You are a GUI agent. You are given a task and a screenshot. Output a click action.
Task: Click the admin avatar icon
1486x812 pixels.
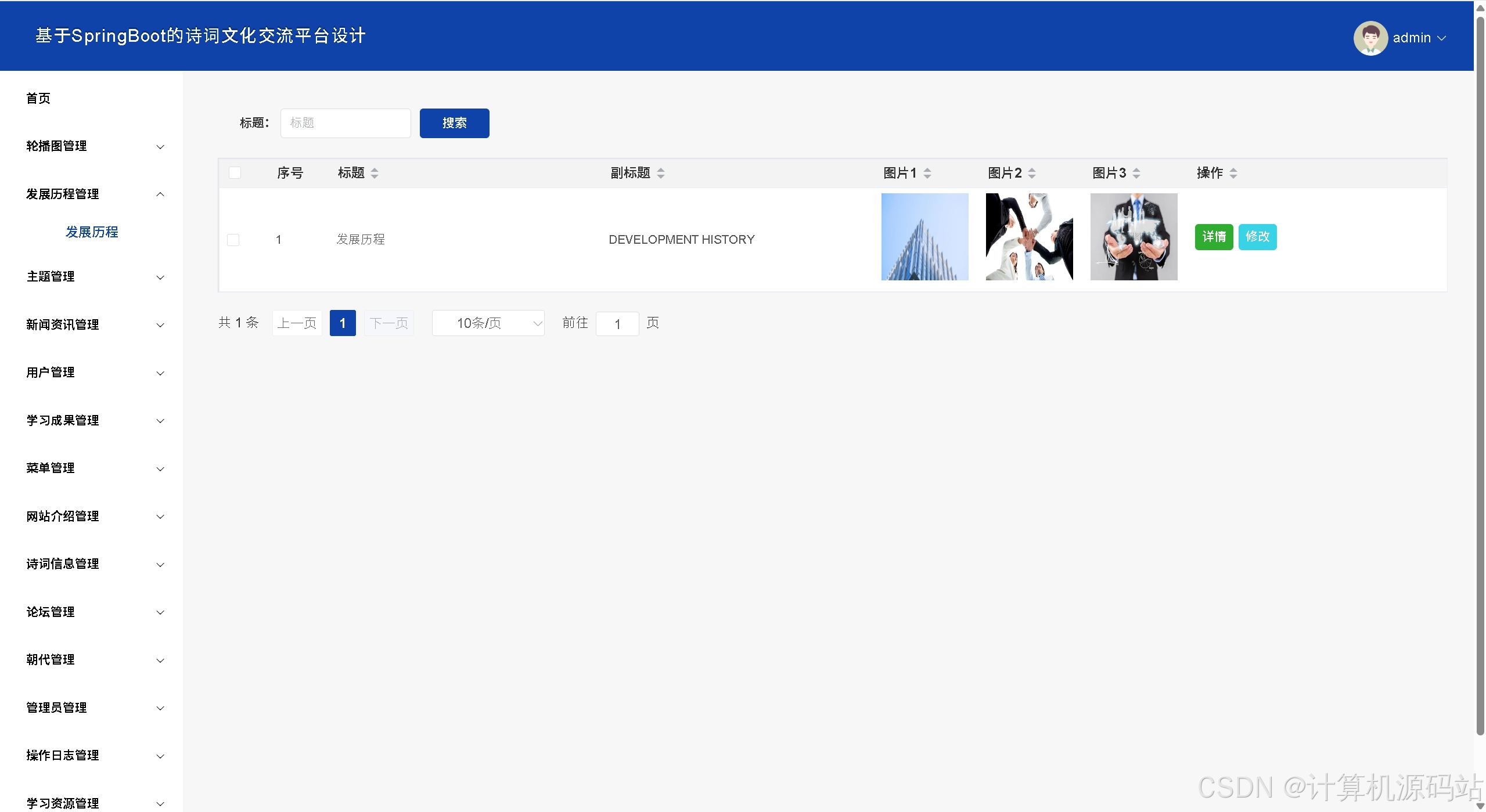1370,38
